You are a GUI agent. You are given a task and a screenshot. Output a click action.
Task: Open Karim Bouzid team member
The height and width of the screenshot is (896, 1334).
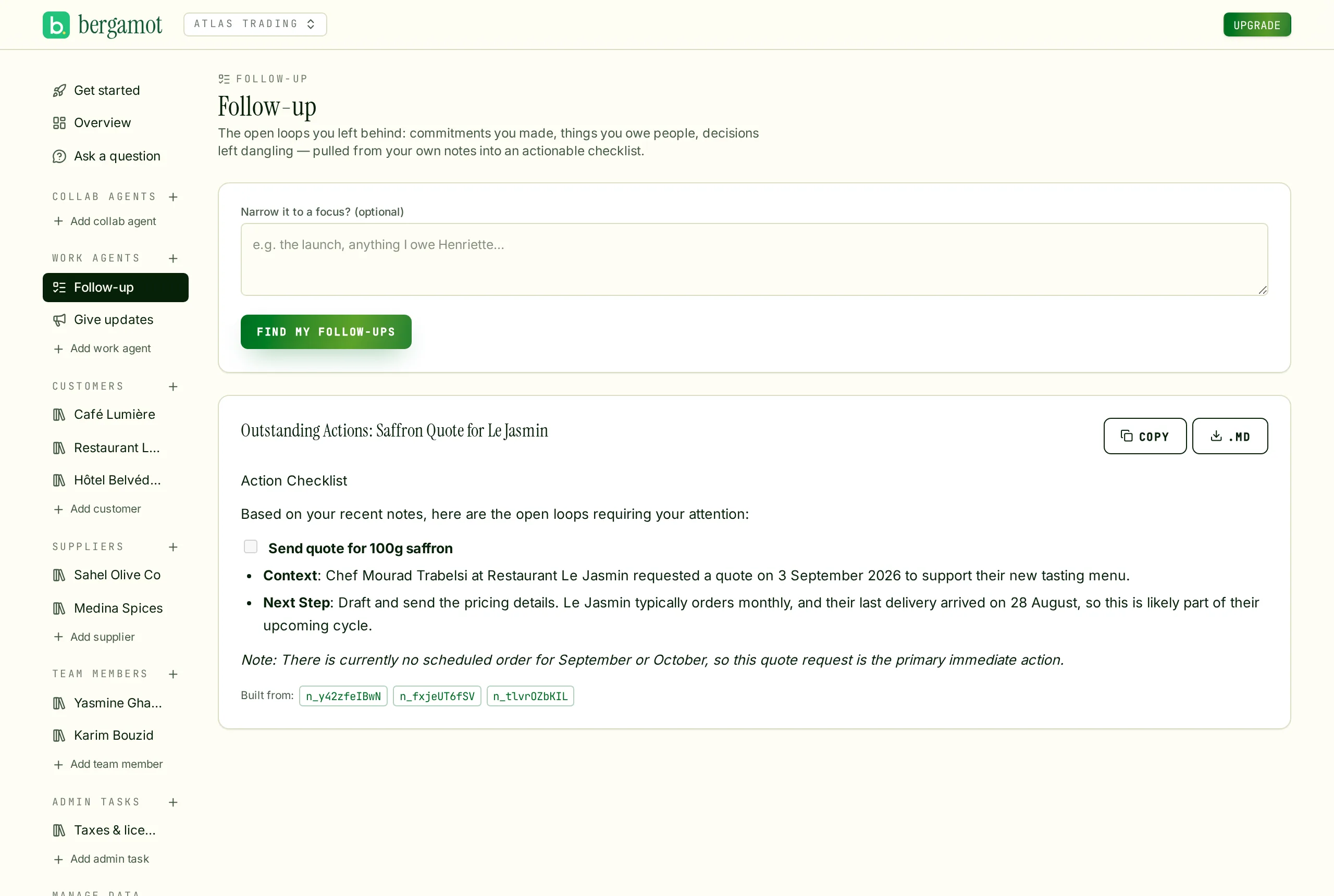click(116, 736)
